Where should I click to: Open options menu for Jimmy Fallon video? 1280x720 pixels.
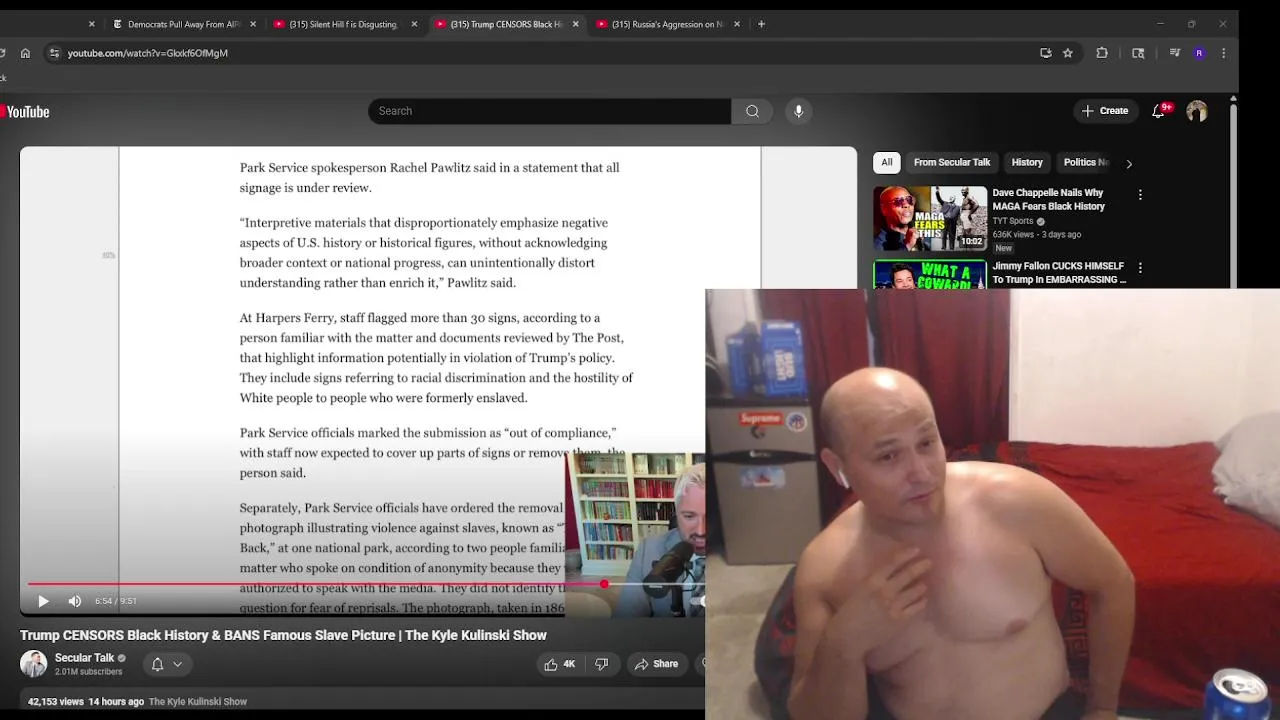[x=1140, y=268]
